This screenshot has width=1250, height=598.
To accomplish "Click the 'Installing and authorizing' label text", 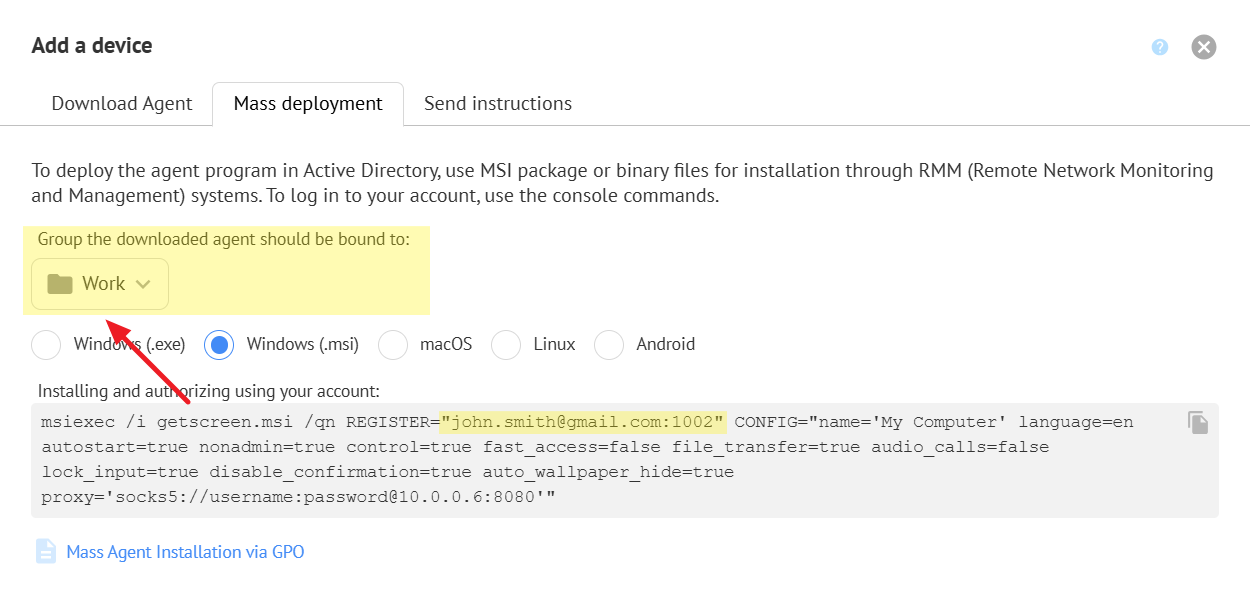I will pos(209,391).
